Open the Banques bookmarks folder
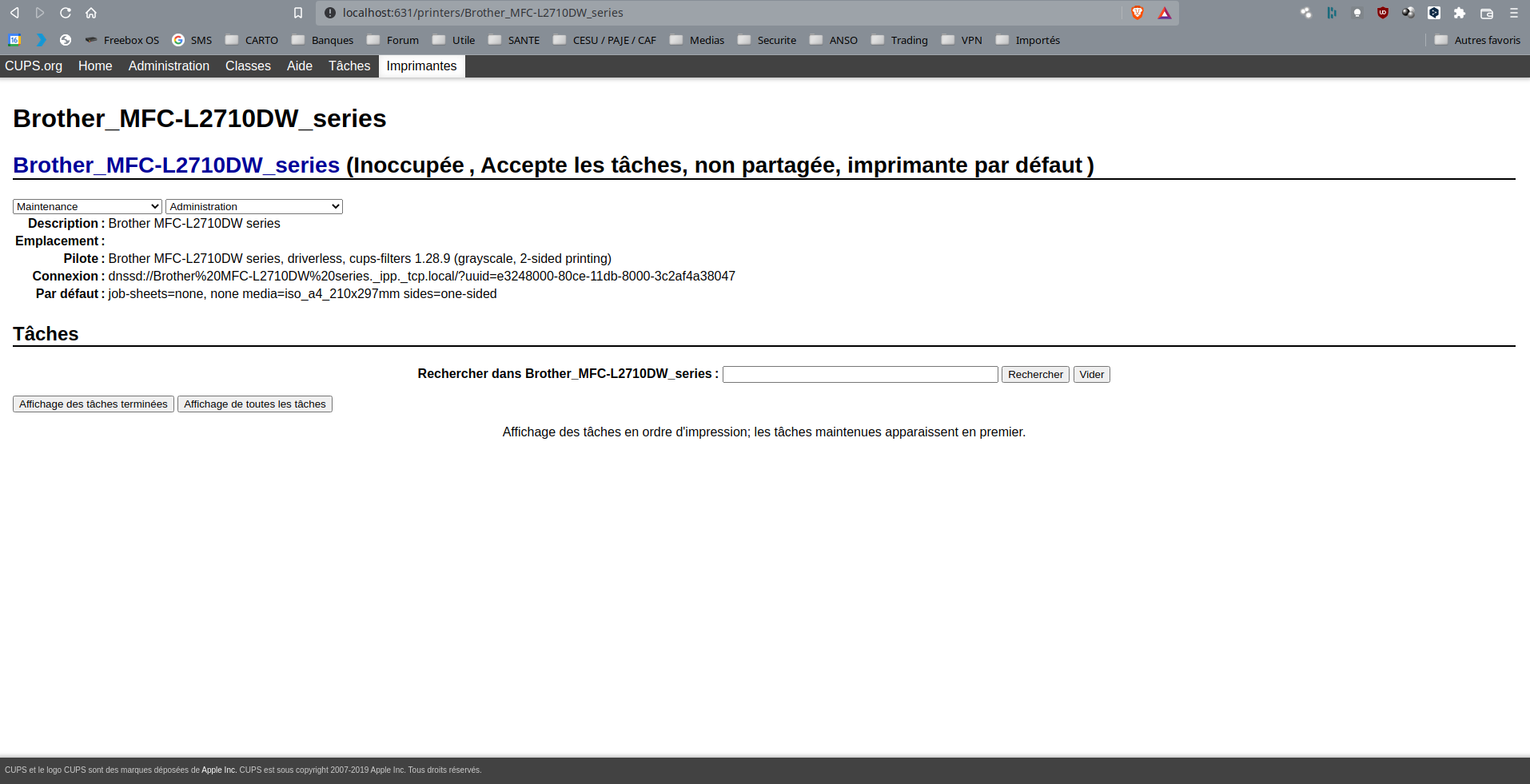1530x784 pixels. pyautogui.click(x=322, y=40)
